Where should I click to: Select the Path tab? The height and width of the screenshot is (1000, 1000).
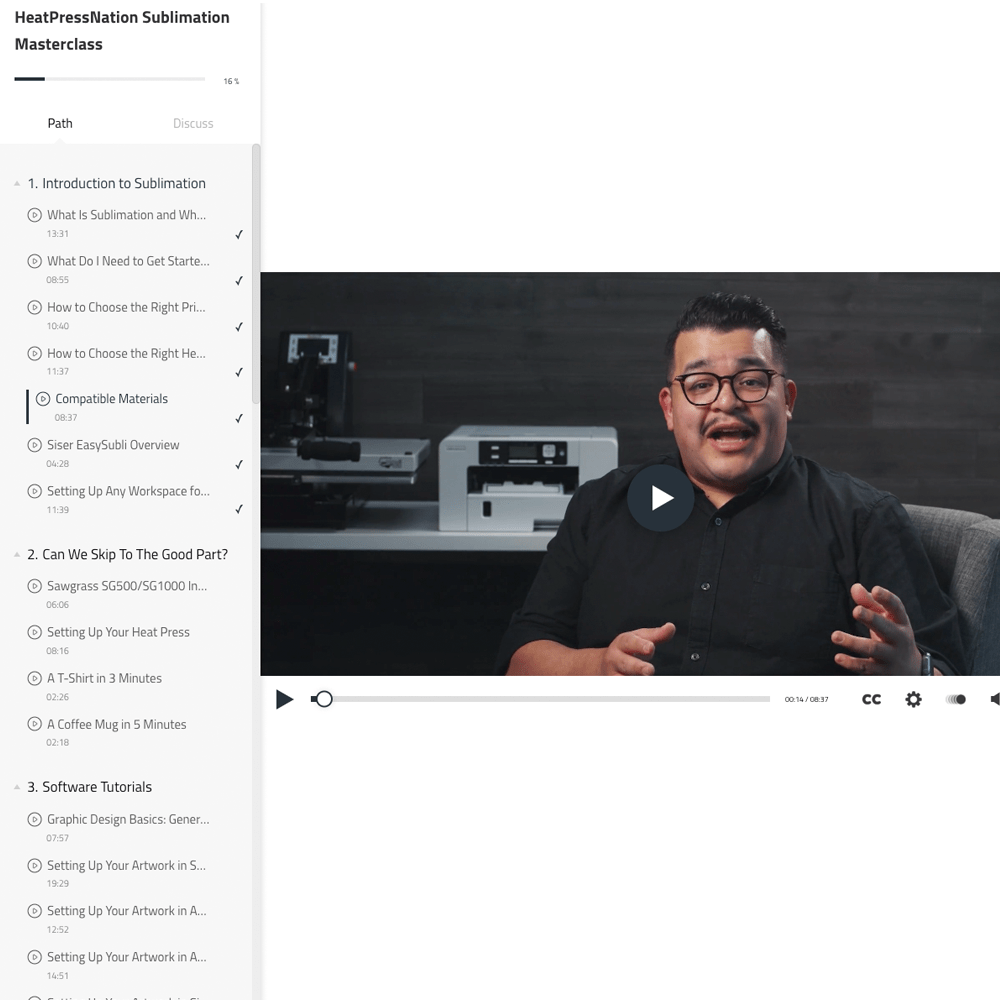[x=60, y=123]
